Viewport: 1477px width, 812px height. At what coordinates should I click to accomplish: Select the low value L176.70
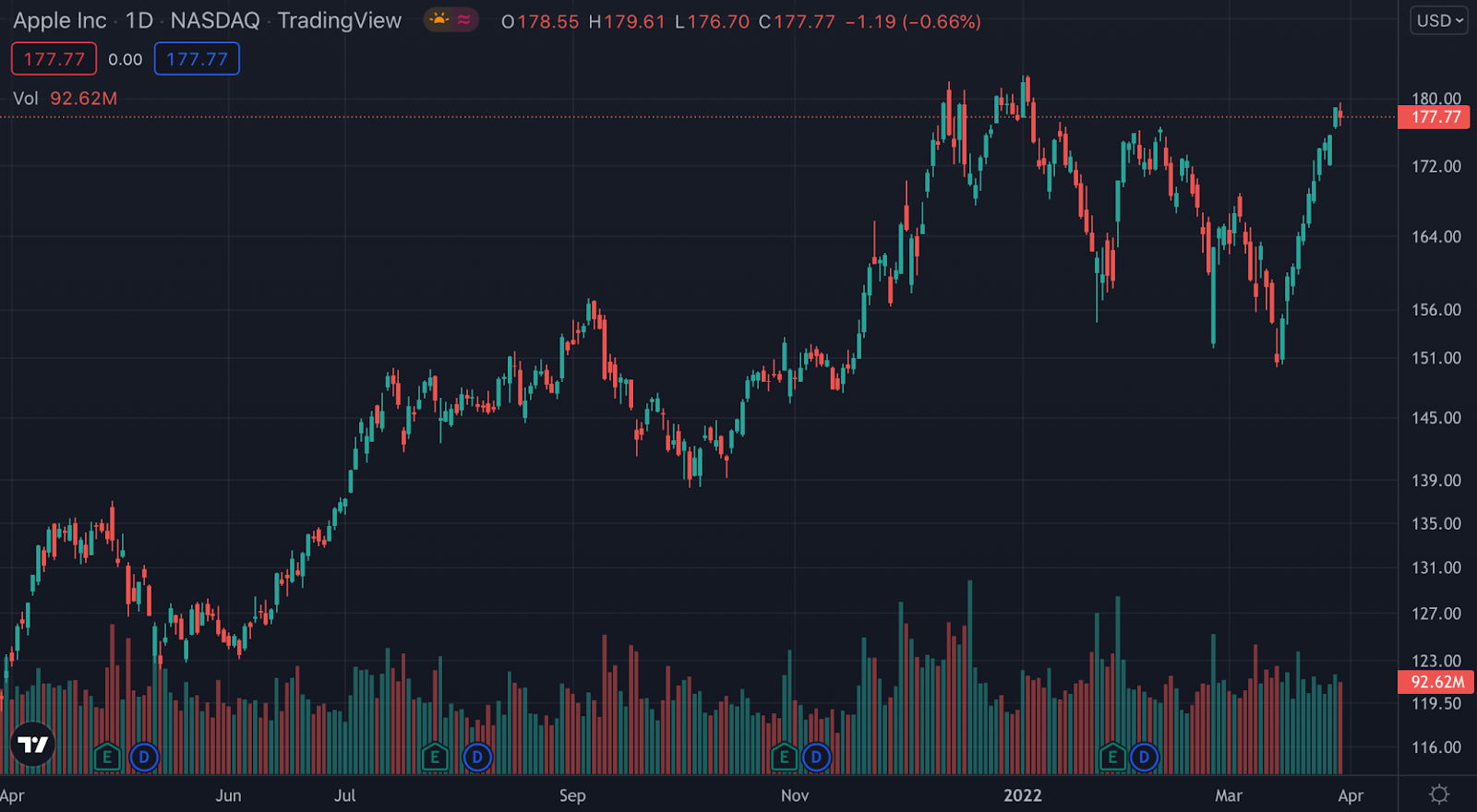click(712, 21)
